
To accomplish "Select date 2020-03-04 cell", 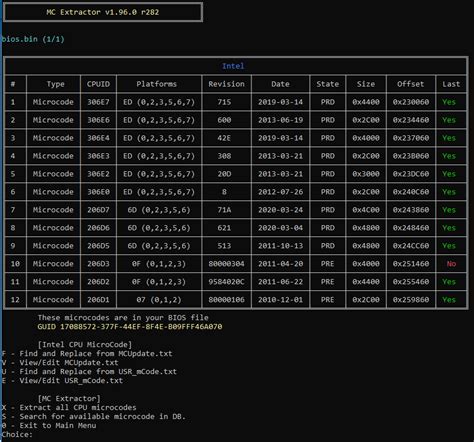I will point(280,228).
